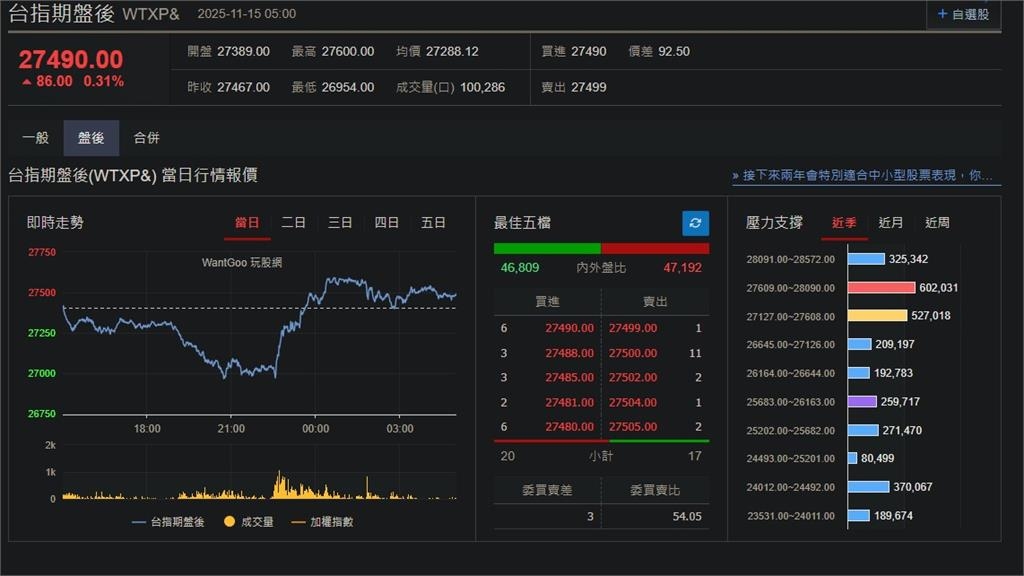Click the 盤後 tab

90,138
